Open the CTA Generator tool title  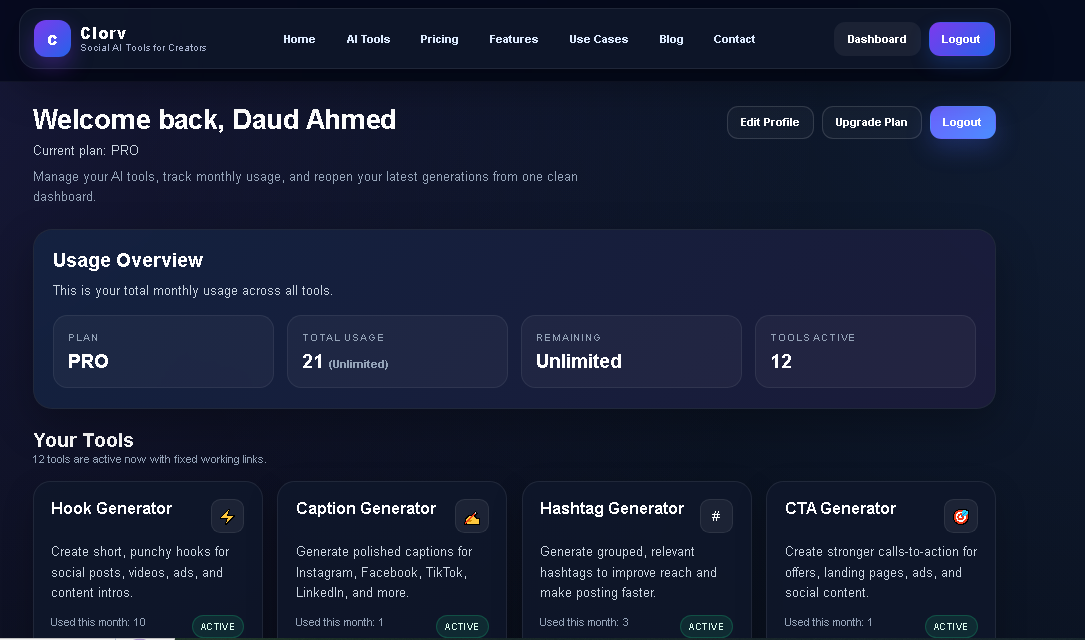click(x=840, y=509)
